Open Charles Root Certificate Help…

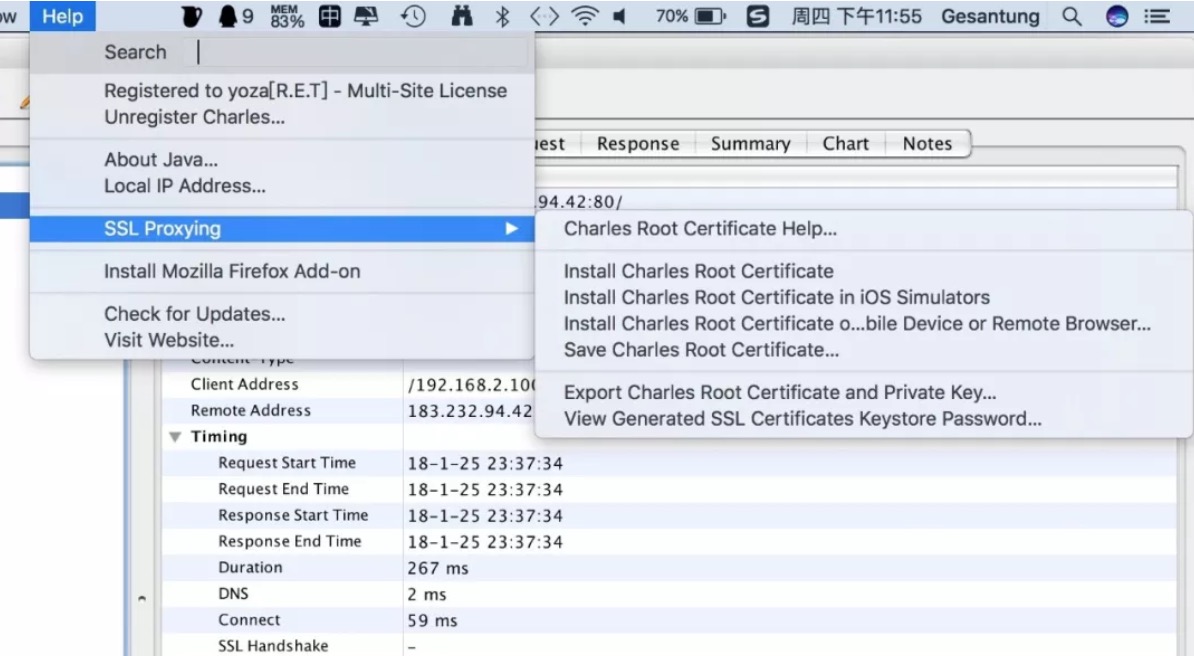tap(700, 229)
